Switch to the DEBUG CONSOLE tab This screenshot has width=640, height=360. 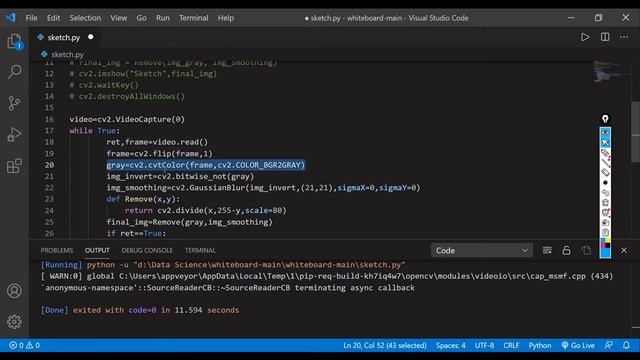tap(147, 250)
